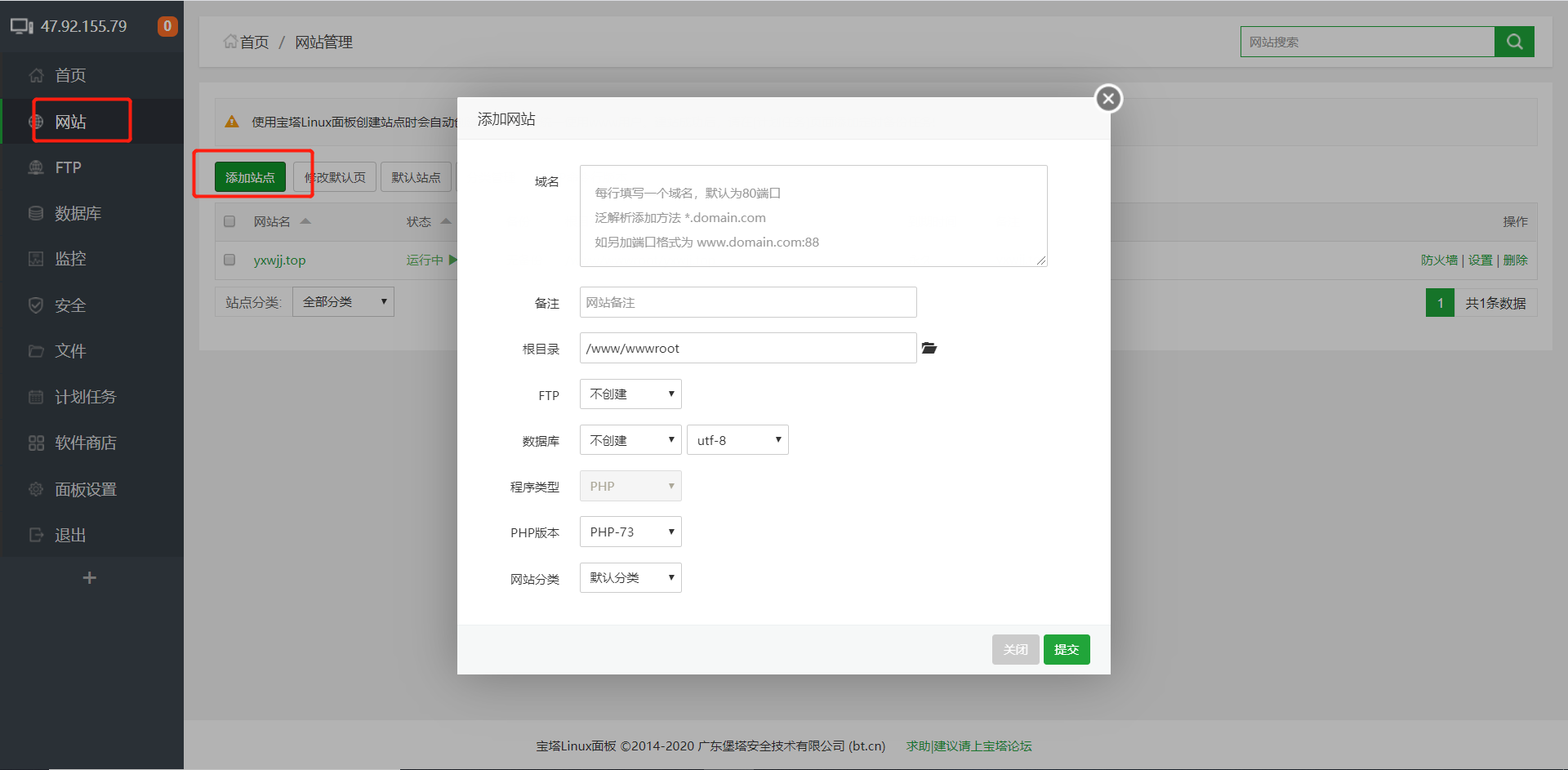Expand the 默认分类 website category dropdown
Screen dimensions: 1568x770
coord(630,577)
